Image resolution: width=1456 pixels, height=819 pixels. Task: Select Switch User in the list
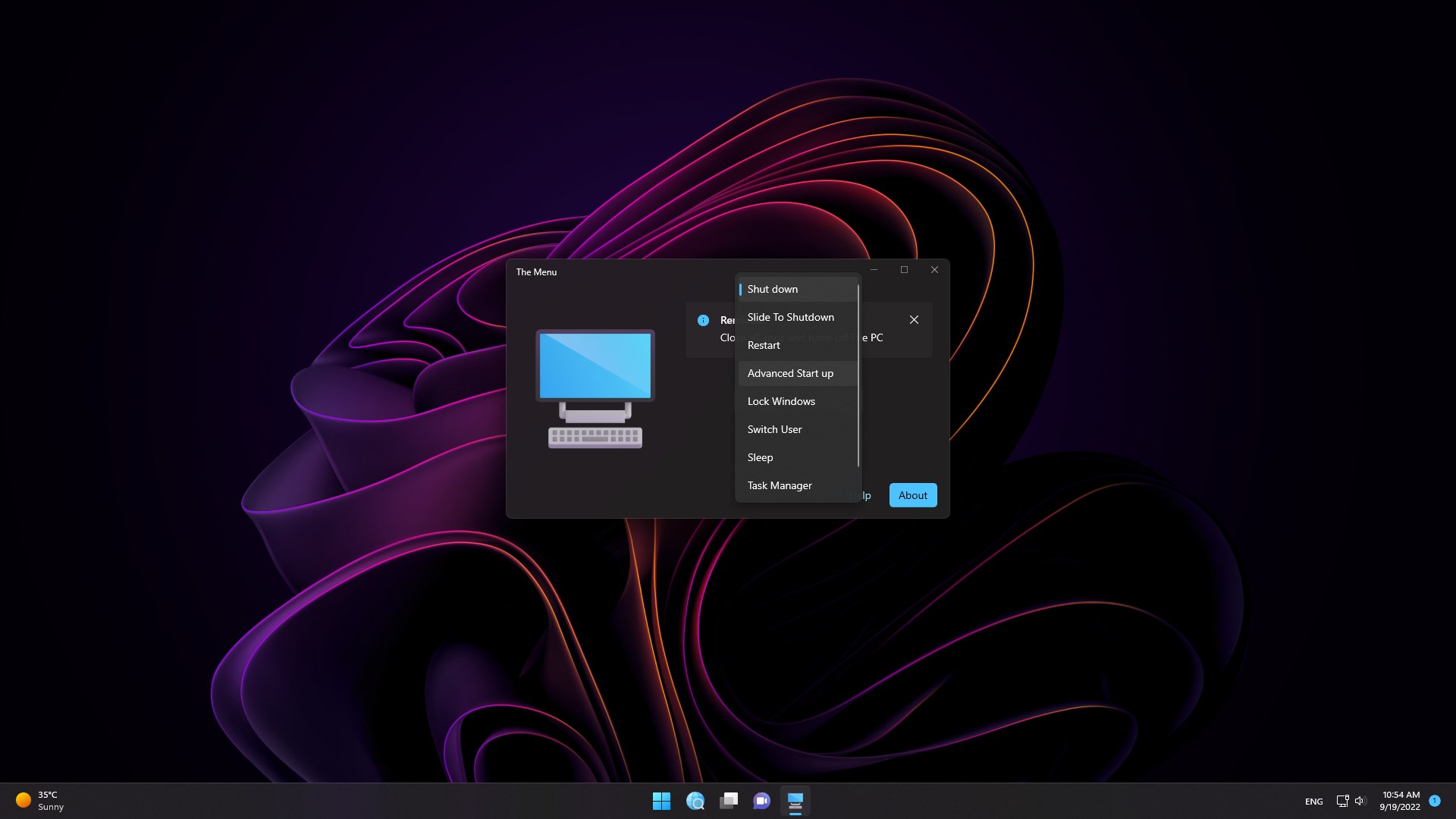coord(798,429)
